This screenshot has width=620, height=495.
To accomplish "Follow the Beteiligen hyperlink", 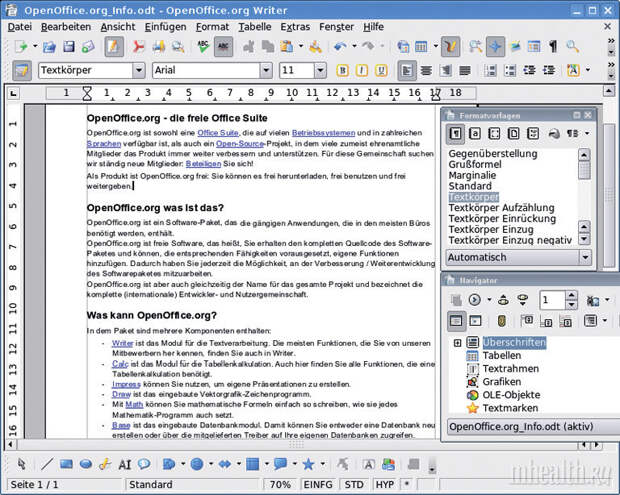I will (203, 164).
